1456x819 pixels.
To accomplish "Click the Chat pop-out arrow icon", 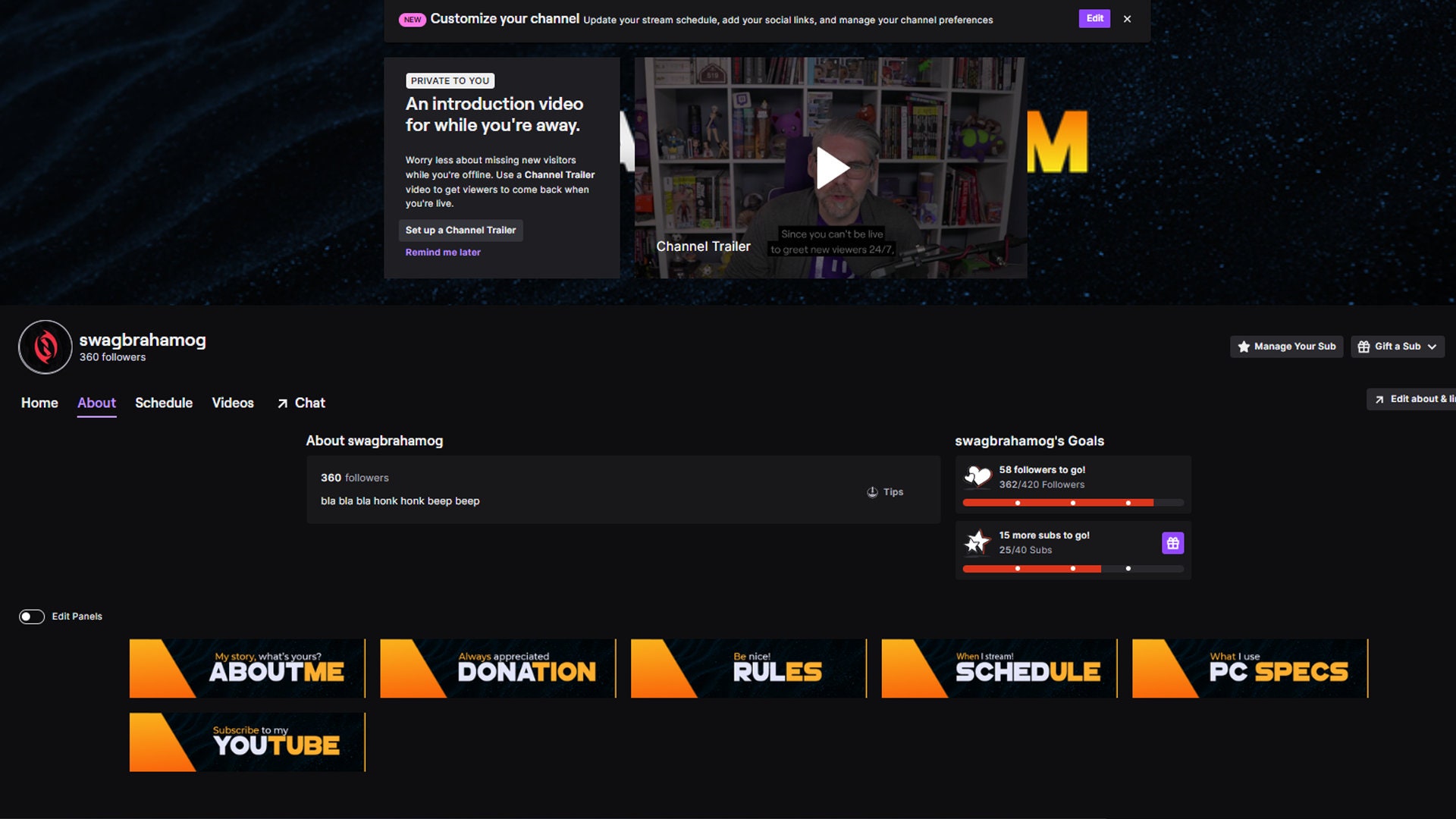I will (282, 403).
